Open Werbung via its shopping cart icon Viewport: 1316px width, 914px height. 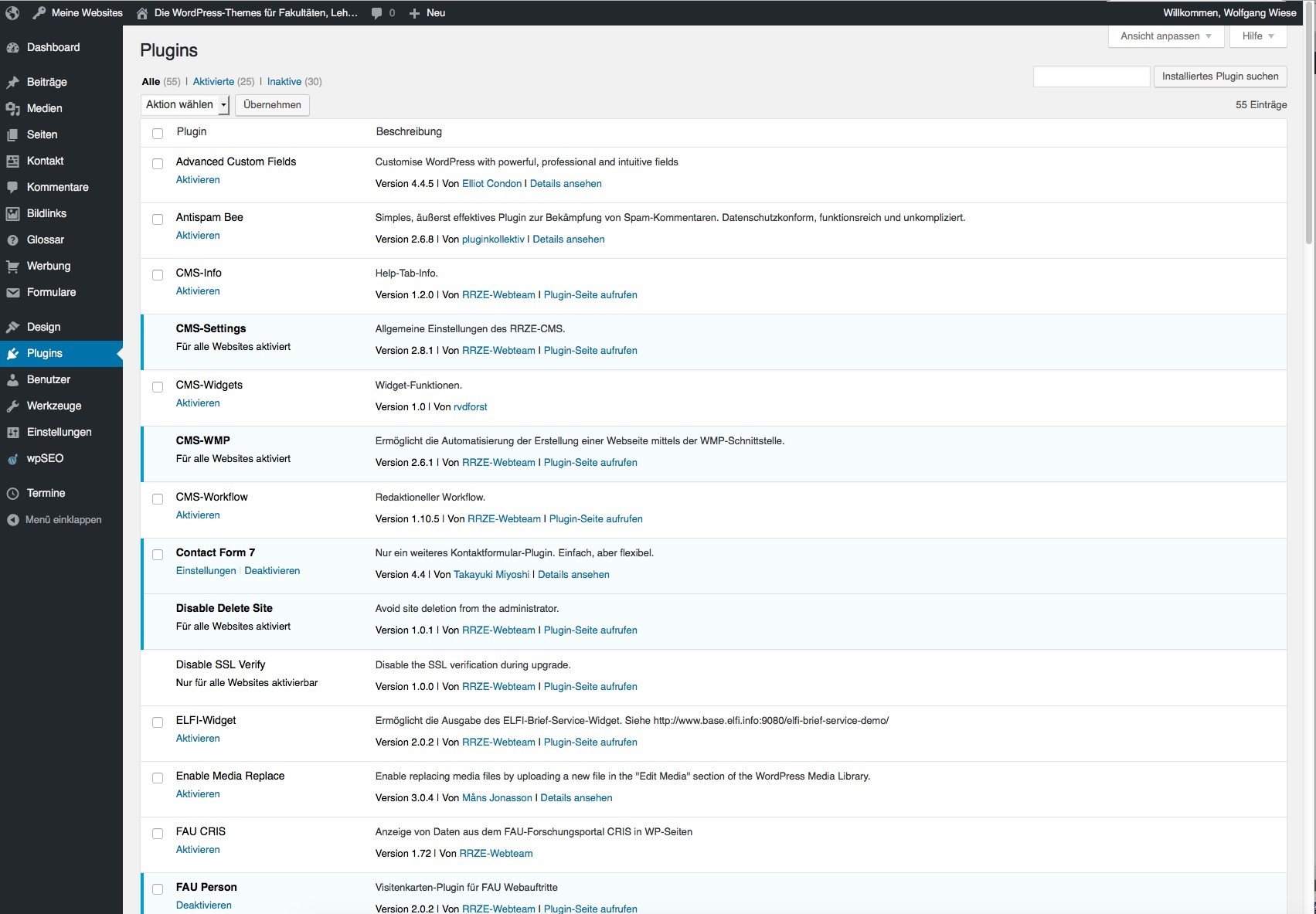coord(12,267)
